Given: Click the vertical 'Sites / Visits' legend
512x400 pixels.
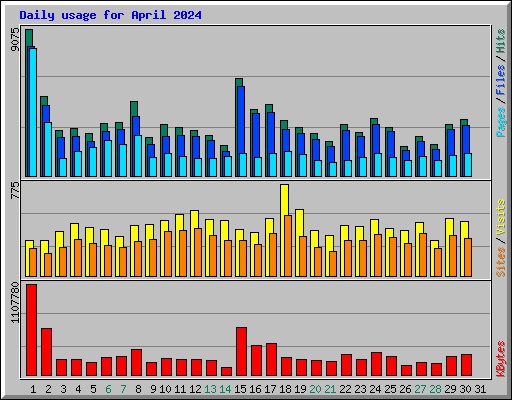Looking at the screenshot, I should coord(501,238).
